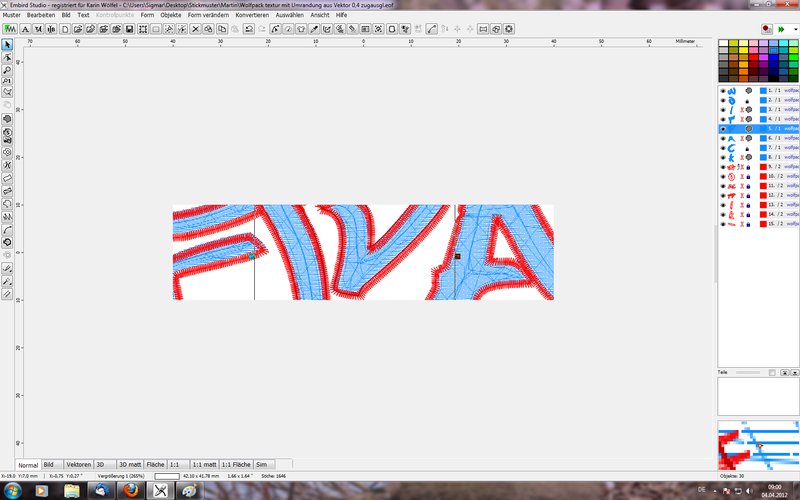Image resolution: width=800 pixels, height=500 pixels.
Task: Select the freehand polygon tool in left toolbar
Action: (7, 92)
